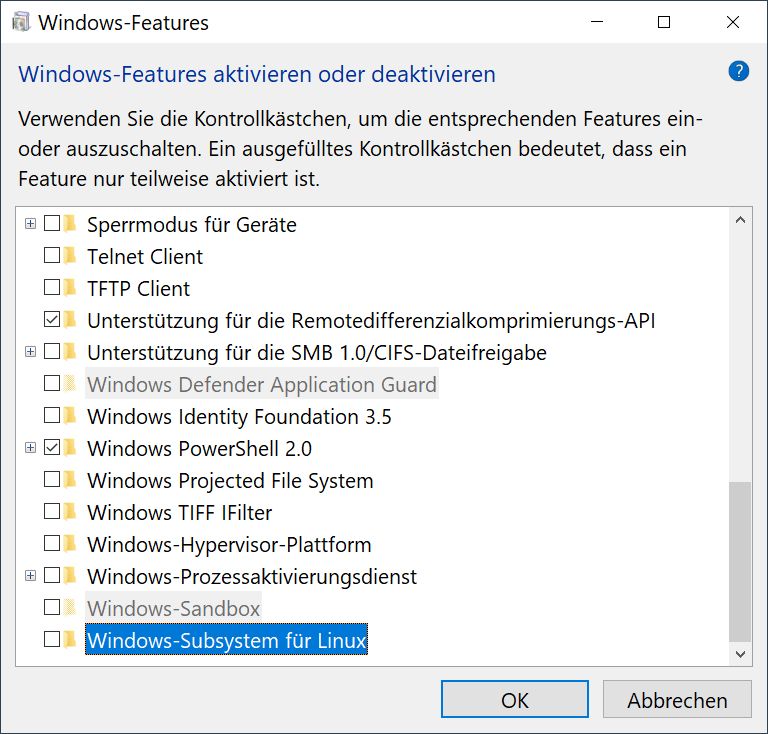Click folder icon beside Windows Projected File System
768x734 pixels.
70,479
